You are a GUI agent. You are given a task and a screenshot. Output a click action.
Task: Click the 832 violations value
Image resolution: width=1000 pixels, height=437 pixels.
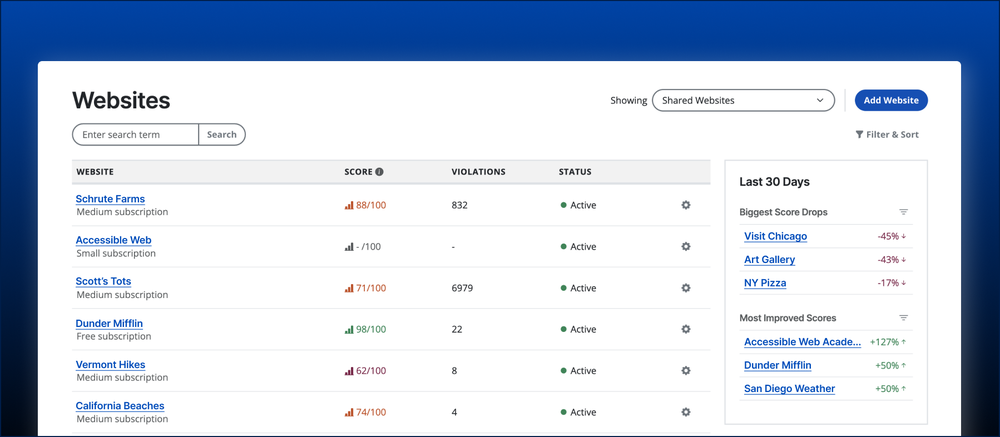point(459,205)
